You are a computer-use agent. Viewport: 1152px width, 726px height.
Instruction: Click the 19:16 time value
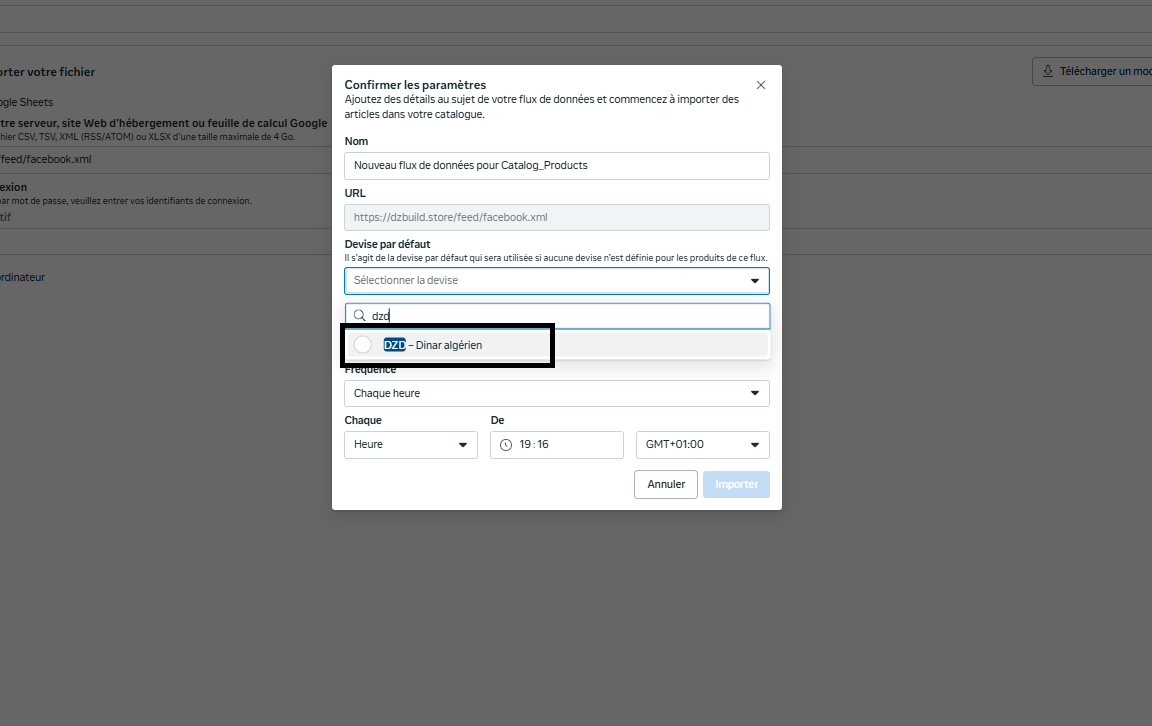[x=534, y=445]
